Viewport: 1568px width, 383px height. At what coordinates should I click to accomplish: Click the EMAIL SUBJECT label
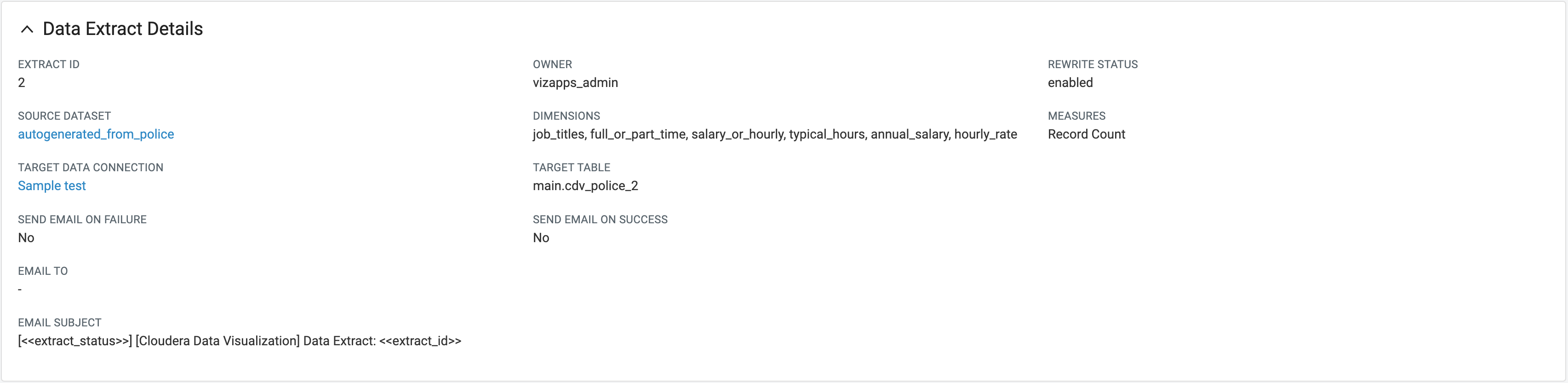coord(60,323)
